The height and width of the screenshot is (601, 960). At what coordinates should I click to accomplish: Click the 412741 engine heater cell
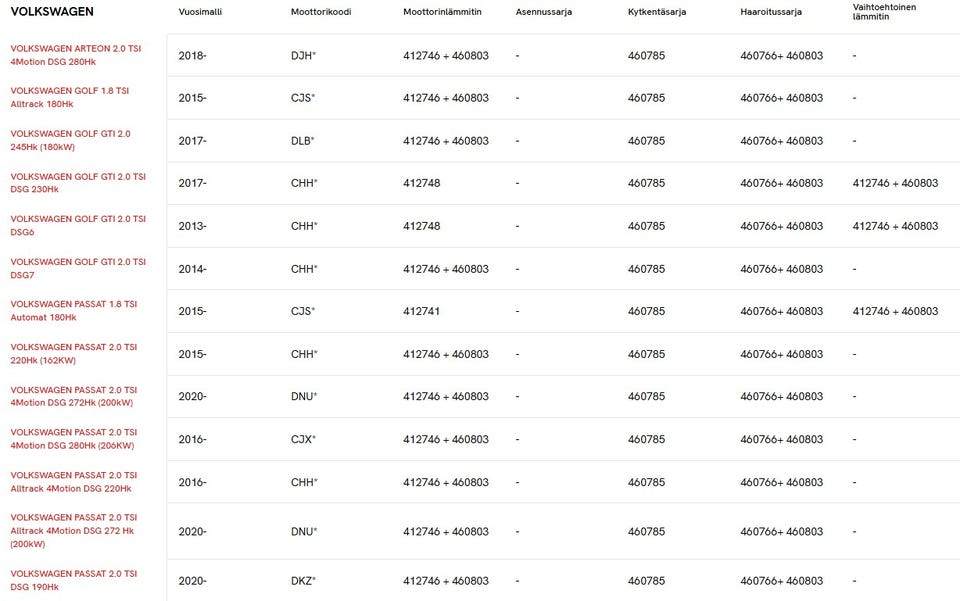click(421, 311)
